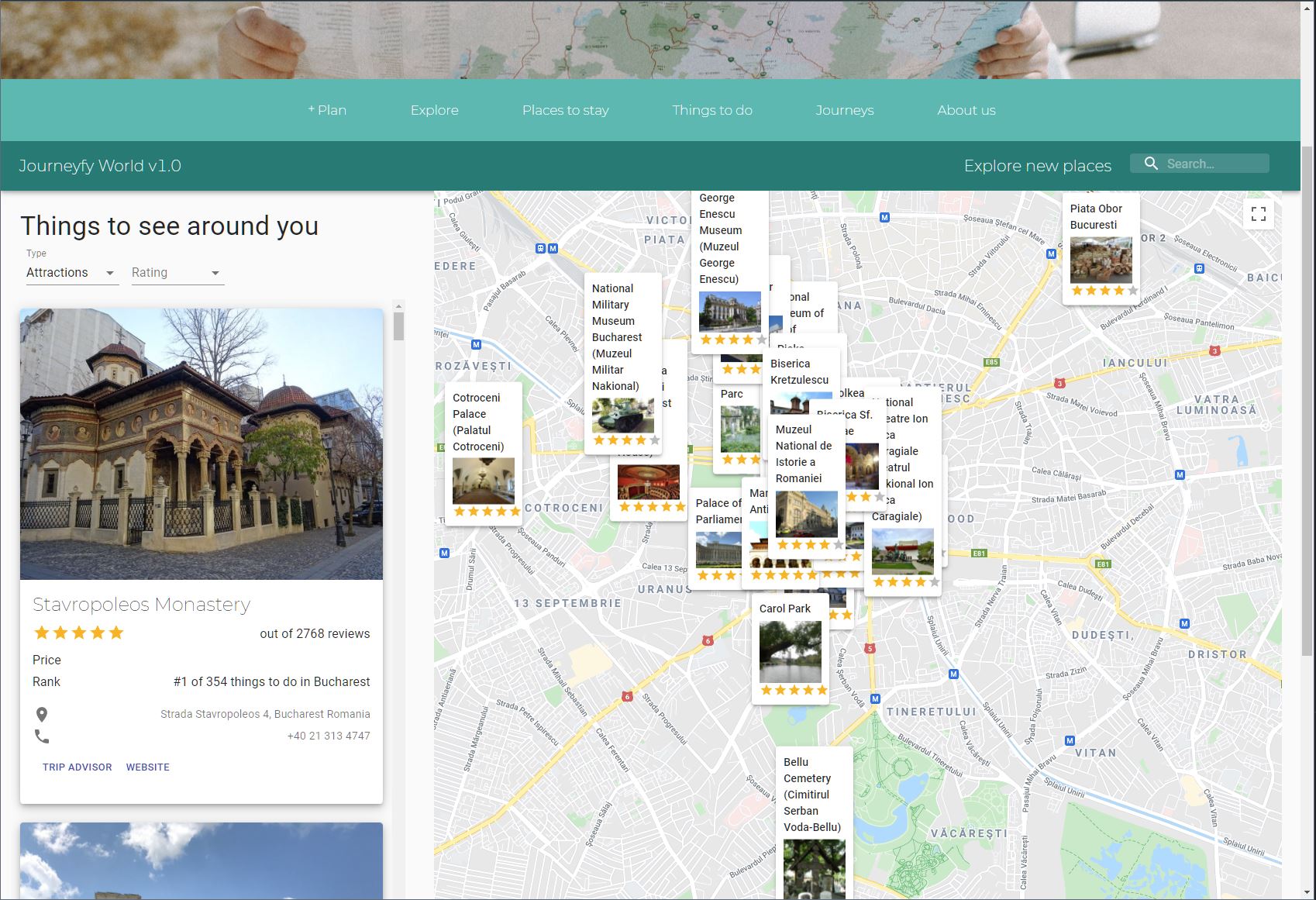Click the location pin icon for Stavropoleos Monastery
The width and height of the screenshot is (1316, 900).
(43, 713)
